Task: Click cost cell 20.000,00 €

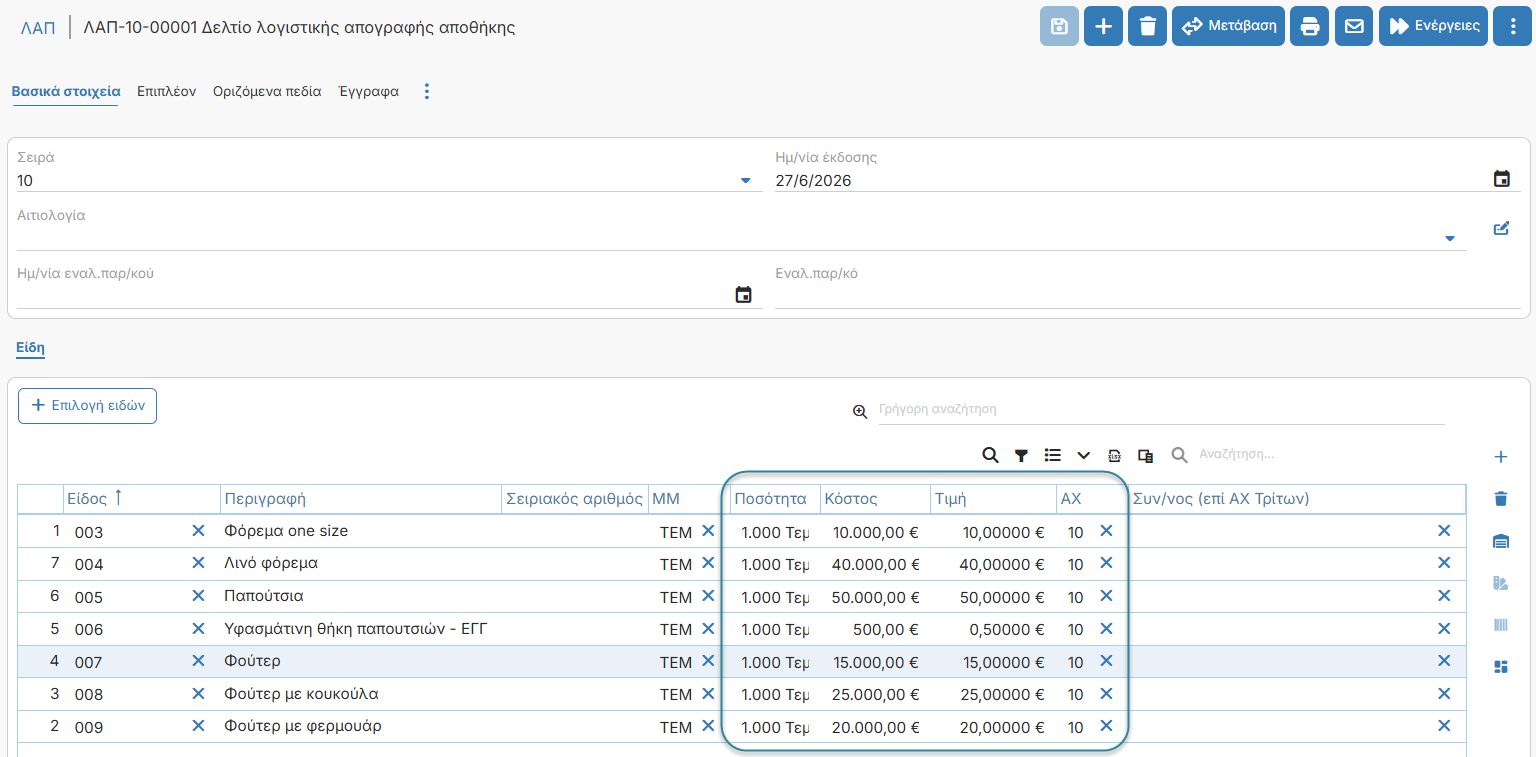Action: [x=875, y=728]
